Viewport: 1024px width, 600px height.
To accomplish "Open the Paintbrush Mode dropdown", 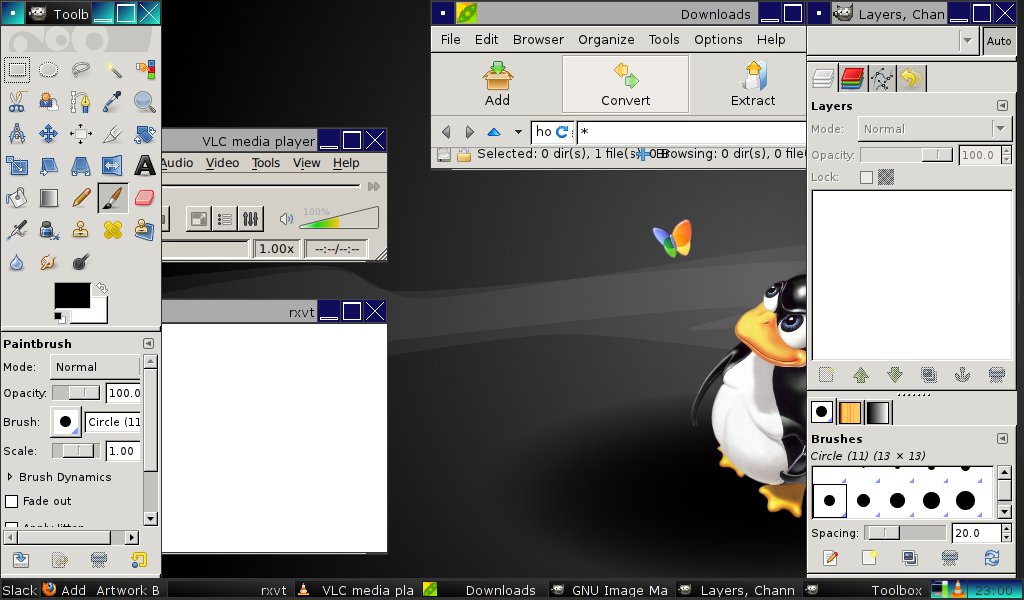I will (95, 367).
